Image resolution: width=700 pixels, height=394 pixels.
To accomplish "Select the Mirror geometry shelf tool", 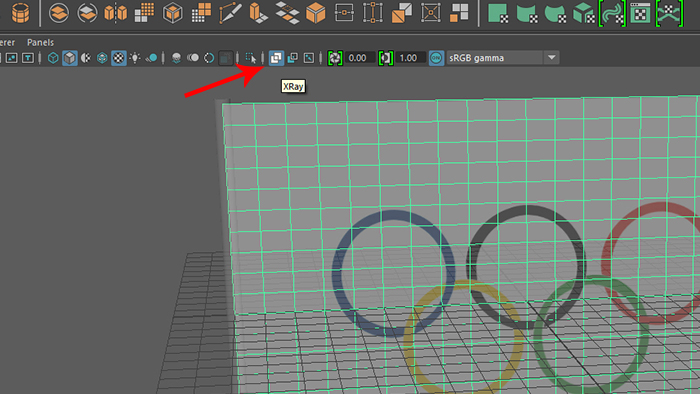I will pos(116,13).
